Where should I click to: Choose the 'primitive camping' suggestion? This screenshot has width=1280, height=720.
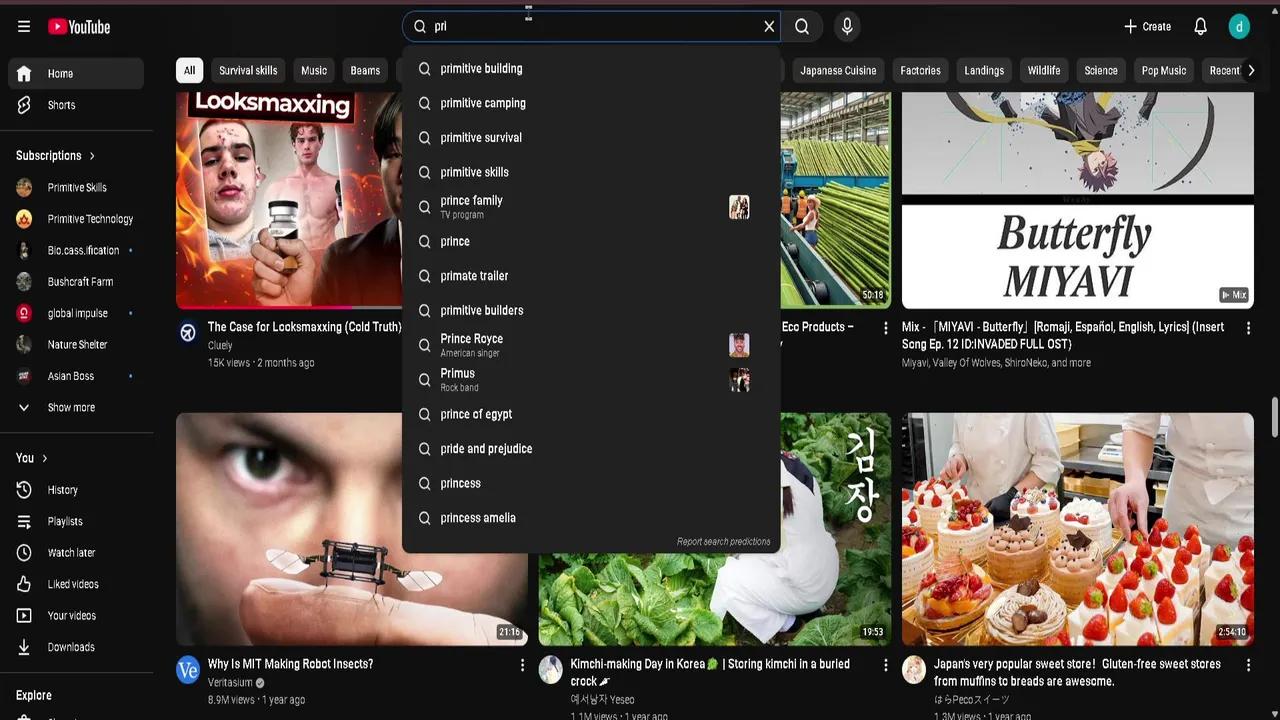click(x=591, y=103)
